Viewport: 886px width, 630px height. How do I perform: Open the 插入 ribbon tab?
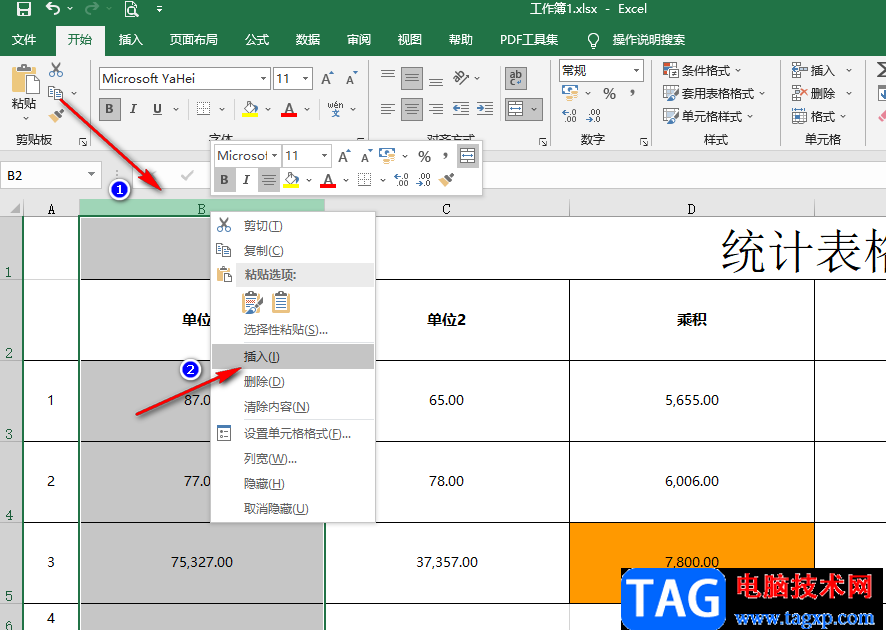[131, 40]
